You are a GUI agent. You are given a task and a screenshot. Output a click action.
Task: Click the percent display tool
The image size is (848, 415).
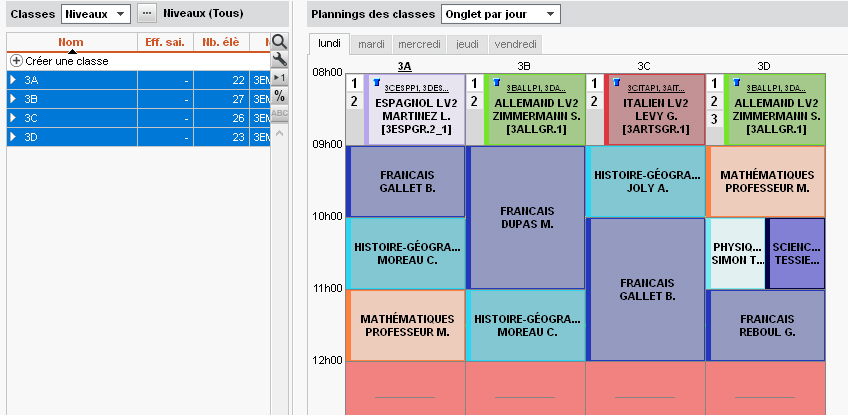(279, 96)
